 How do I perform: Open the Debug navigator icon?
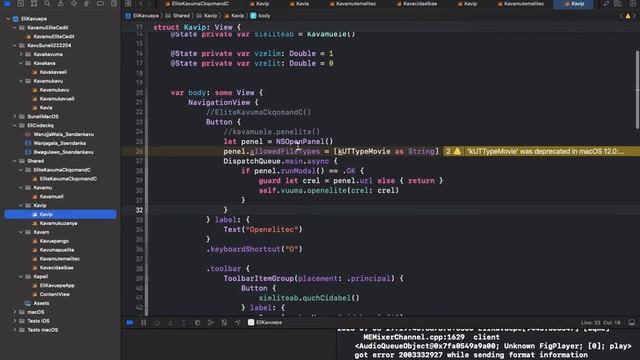[x=87, y=4]
